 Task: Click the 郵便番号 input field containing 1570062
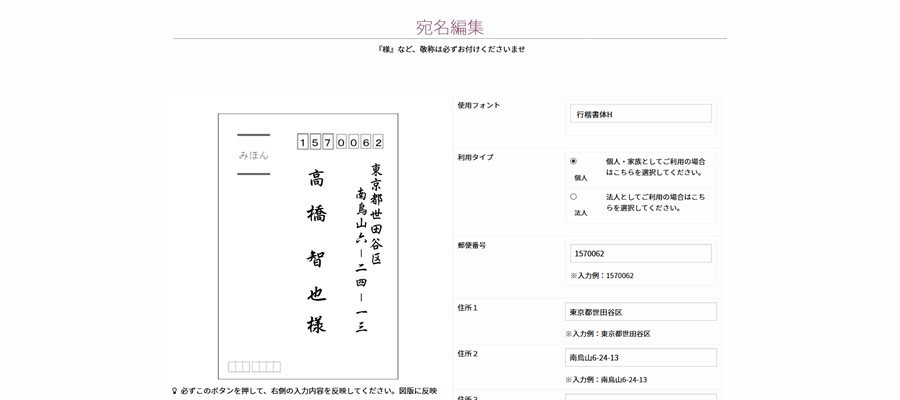[x=641, y=254]
